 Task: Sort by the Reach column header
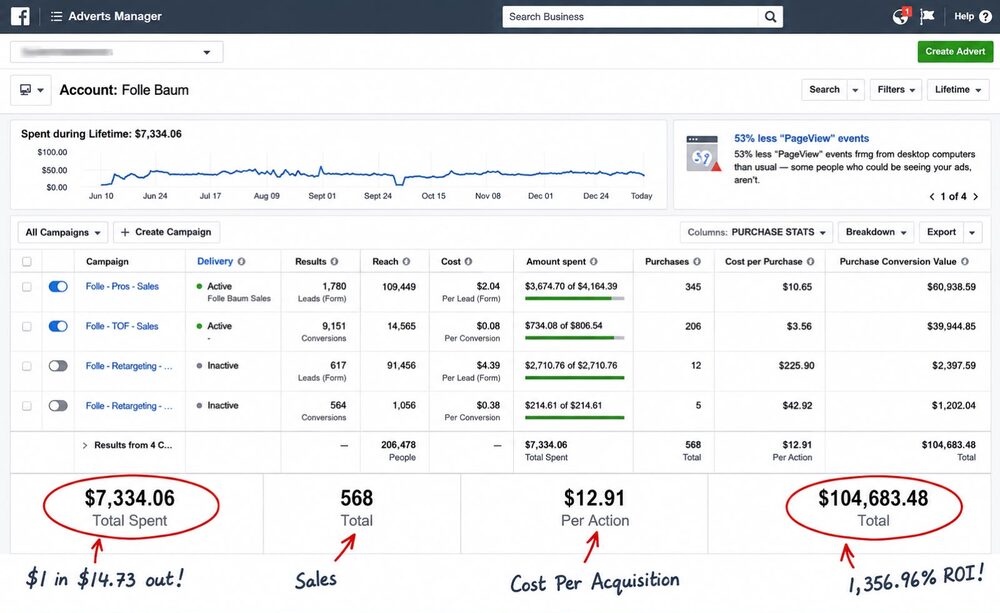[385, 262]
